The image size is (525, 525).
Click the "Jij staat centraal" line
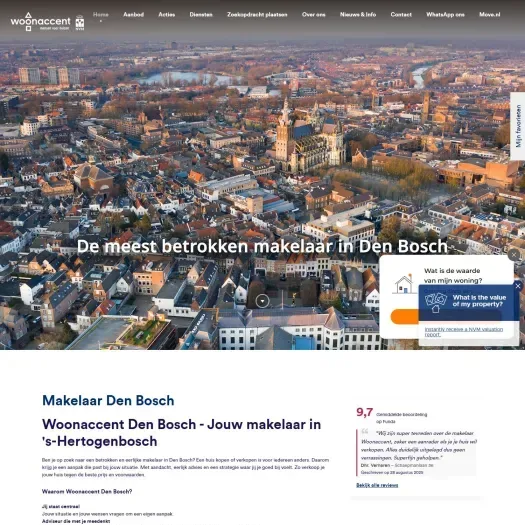[61, 506]
